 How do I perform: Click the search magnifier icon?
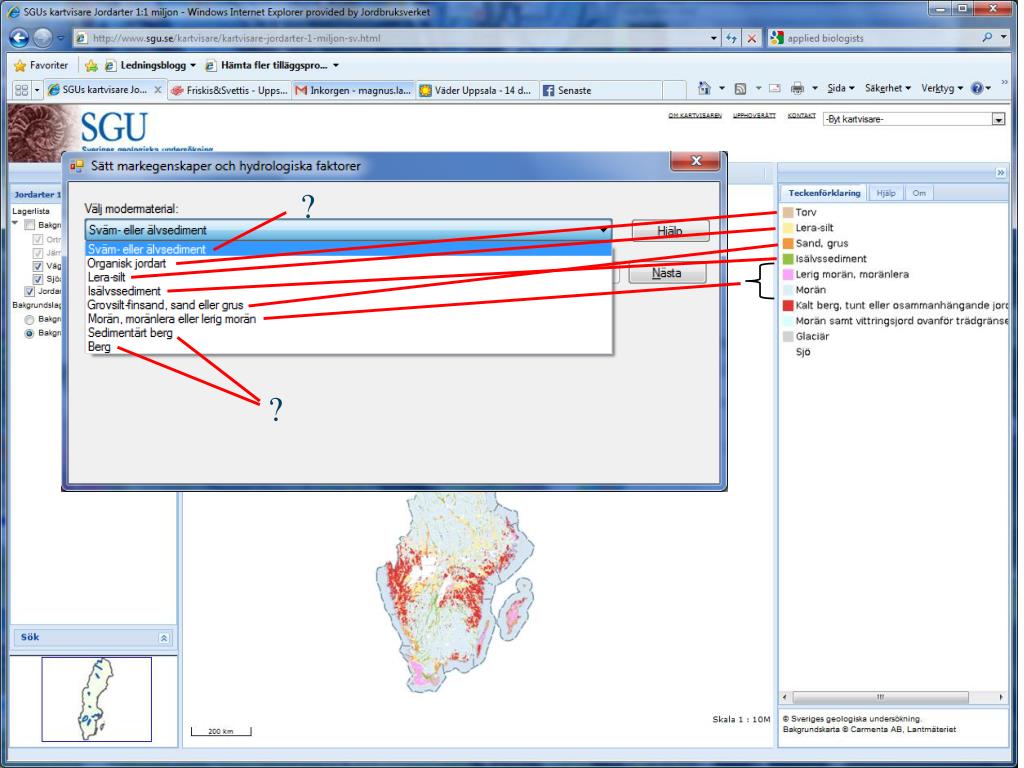coord(987,38)
